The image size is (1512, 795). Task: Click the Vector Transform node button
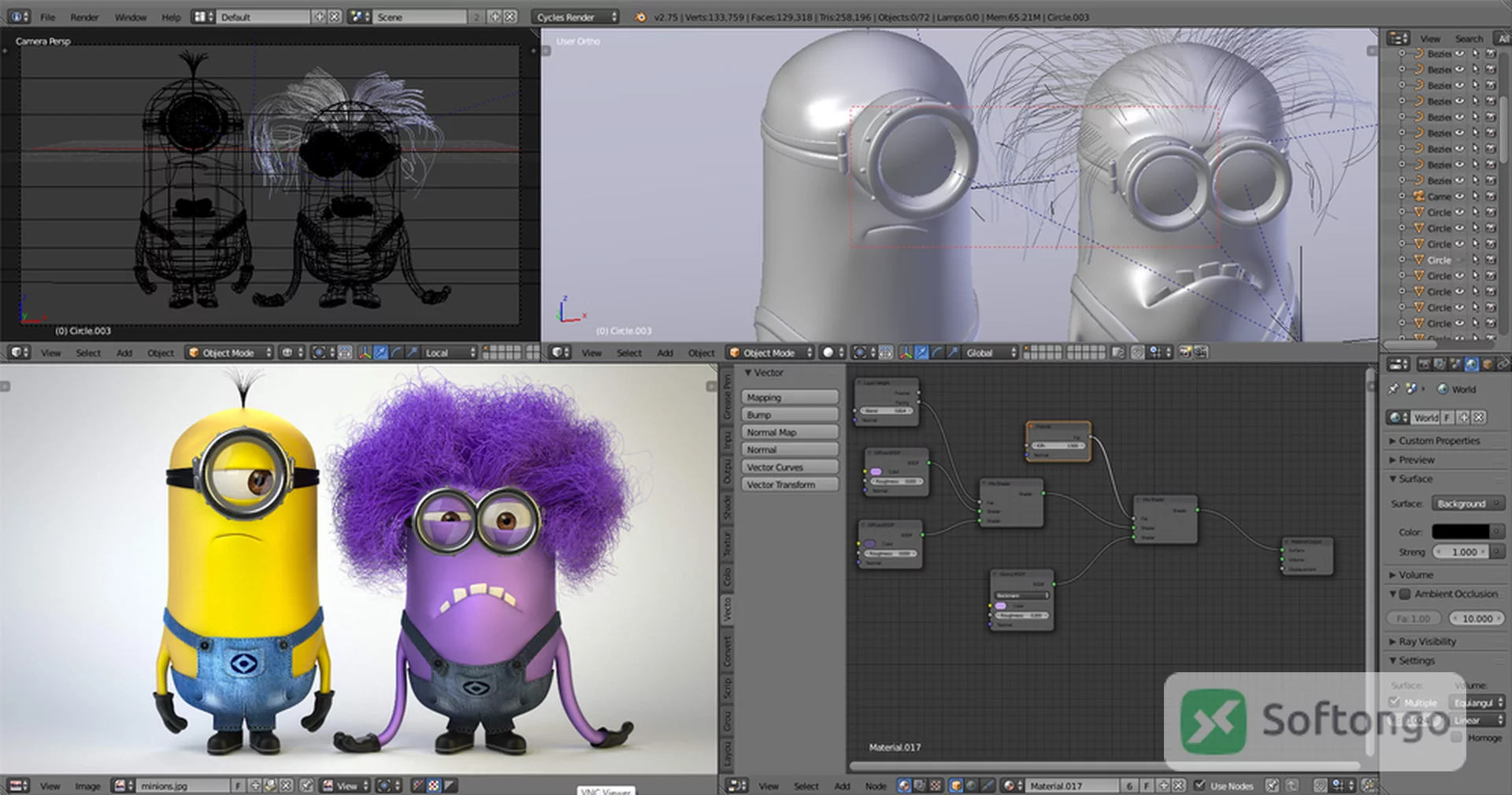click(790, 485)
